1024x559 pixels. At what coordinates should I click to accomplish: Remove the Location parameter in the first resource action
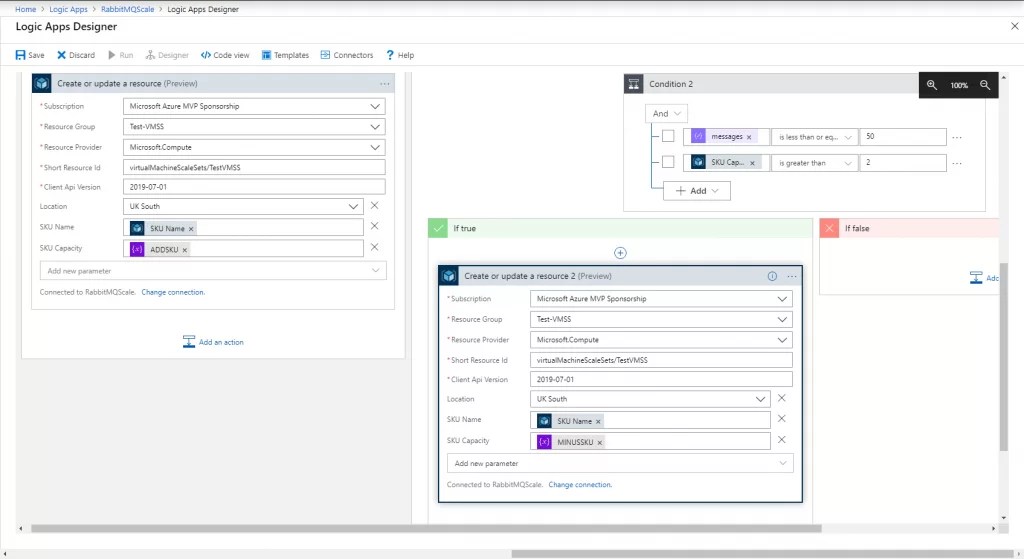pyautogui.click(x=374, y=205)
